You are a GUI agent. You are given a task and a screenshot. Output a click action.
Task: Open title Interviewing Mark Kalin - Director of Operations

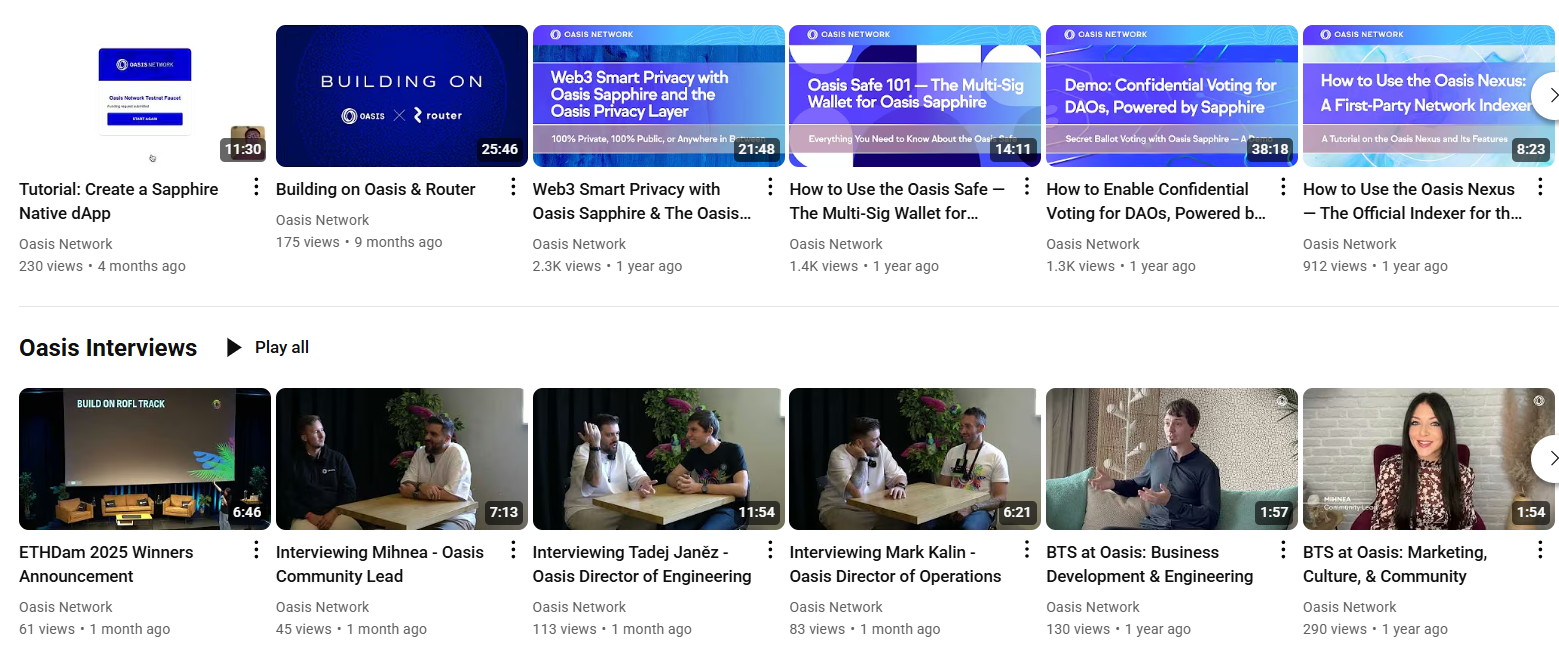895,564
